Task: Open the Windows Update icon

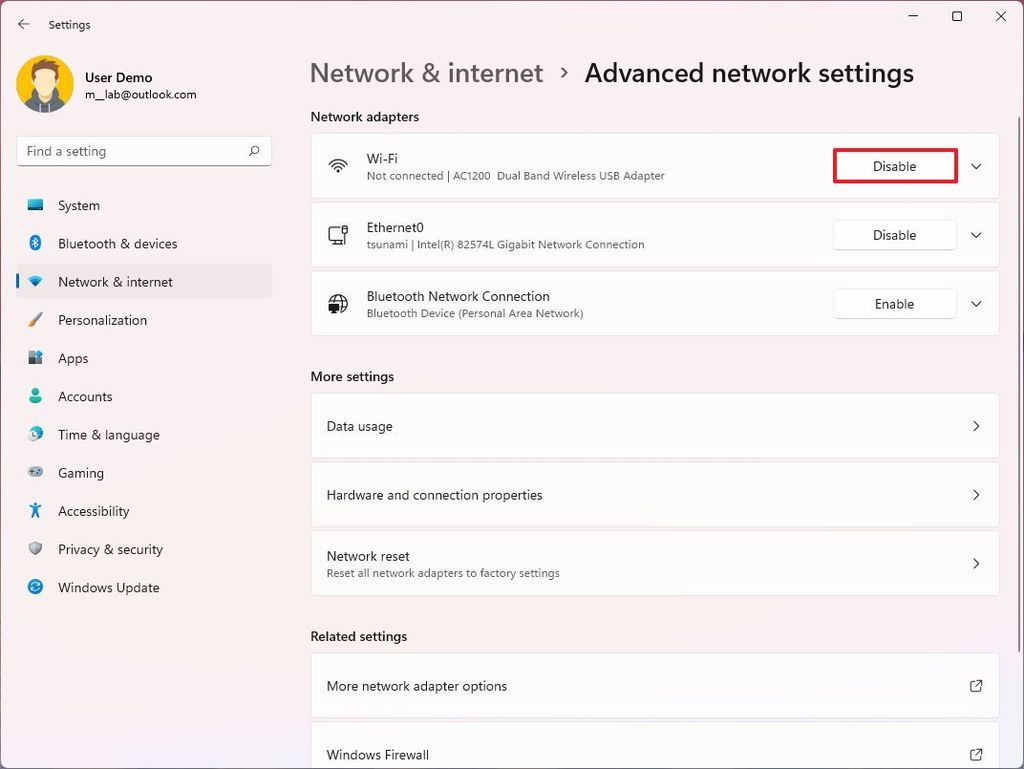Action: (x=34, y=588)
